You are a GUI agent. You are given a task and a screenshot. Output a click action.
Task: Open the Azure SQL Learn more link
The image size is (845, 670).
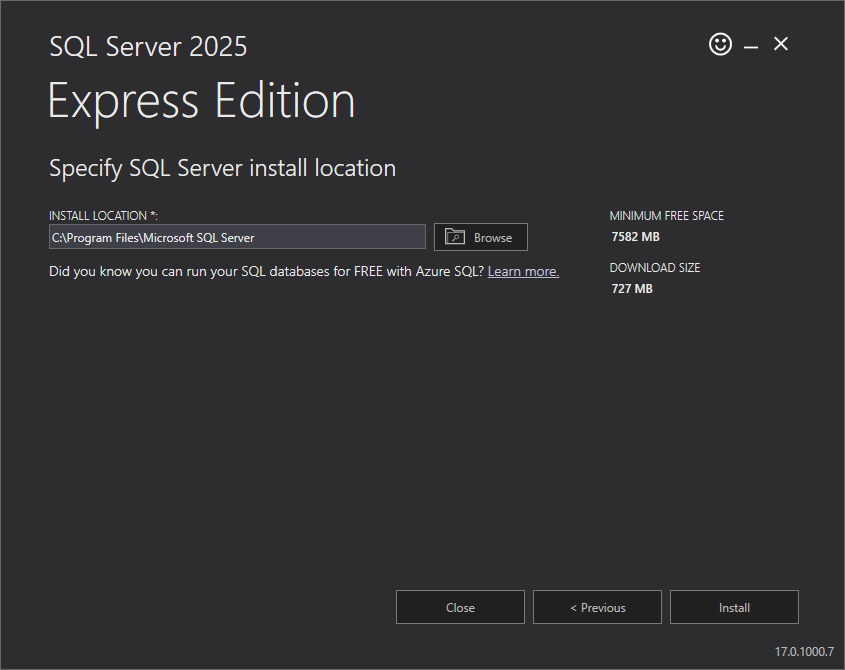point(523,271)
